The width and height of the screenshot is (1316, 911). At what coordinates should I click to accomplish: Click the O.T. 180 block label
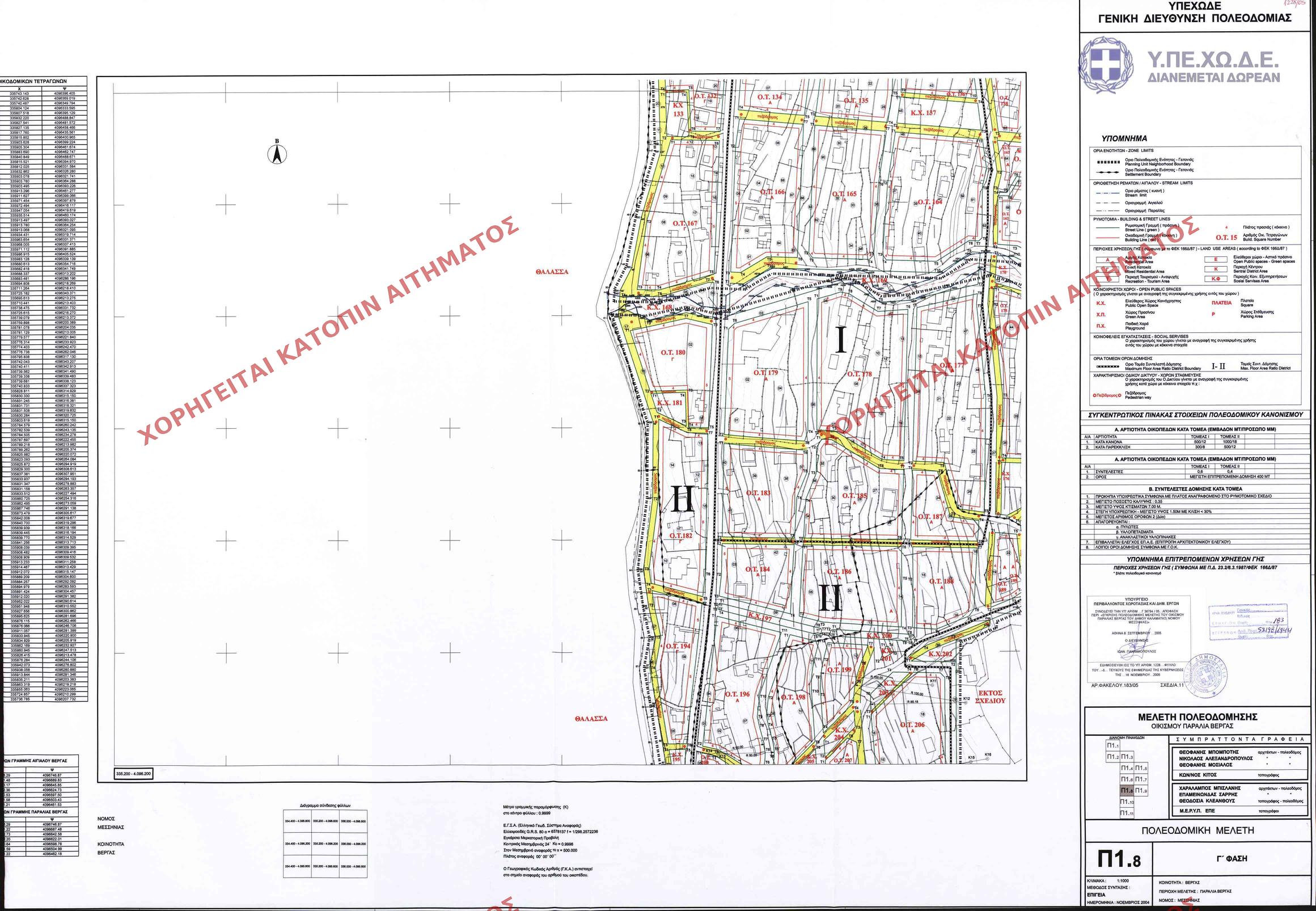pyautogui.click(x=673, y=353)
